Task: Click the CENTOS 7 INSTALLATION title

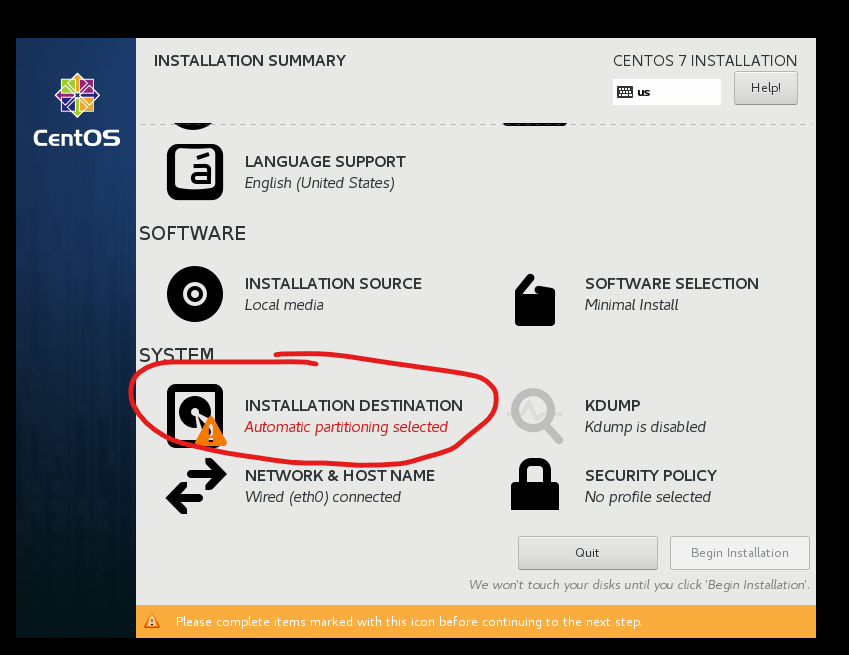Action: pos(705,60)
